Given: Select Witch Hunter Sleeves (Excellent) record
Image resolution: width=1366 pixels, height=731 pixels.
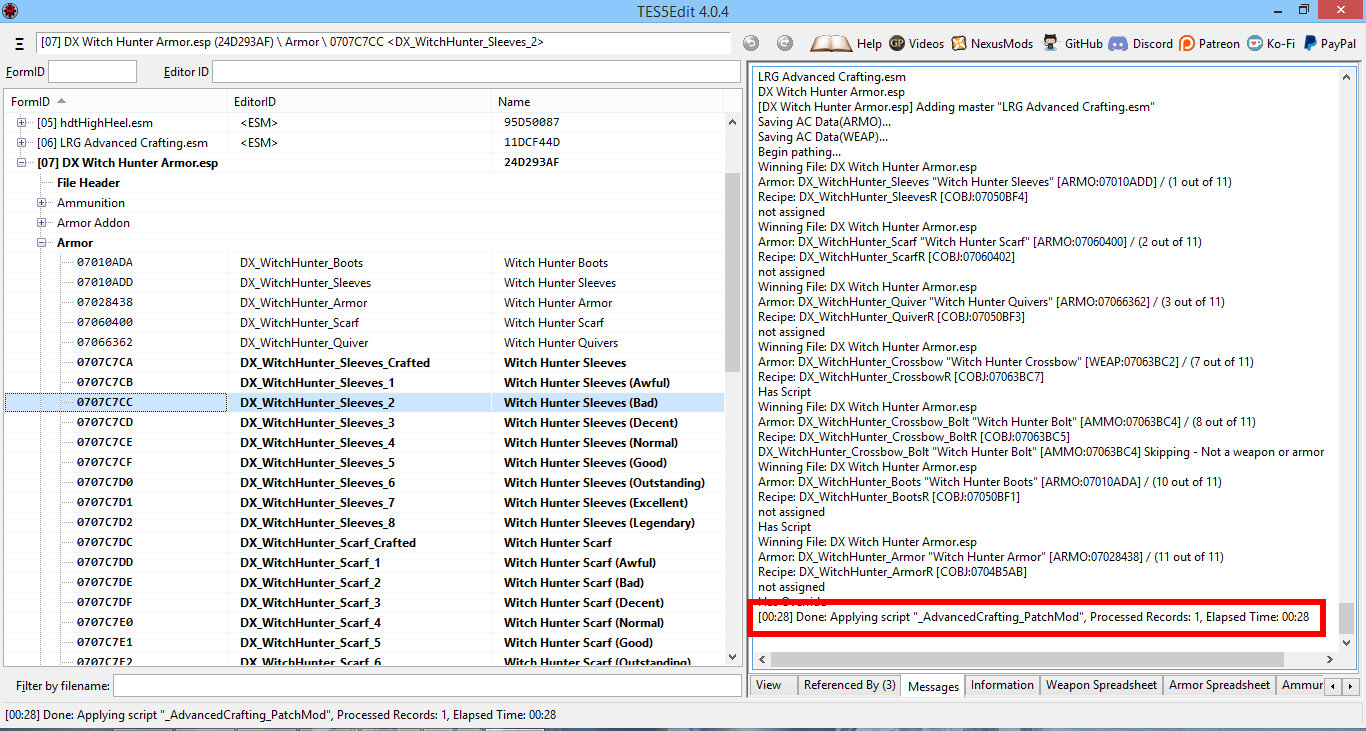Looking at the screenshot, I should coord(364,502).
